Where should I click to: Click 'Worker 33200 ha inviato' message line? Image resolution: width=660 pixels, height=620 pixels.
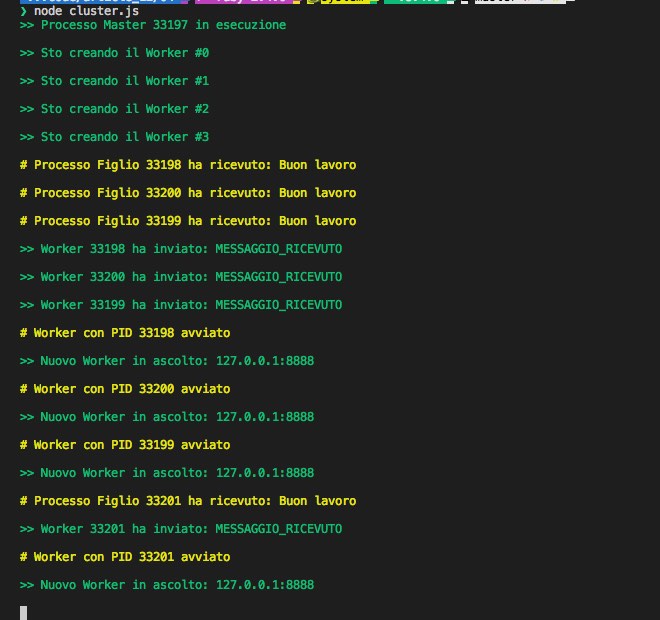[180, 277]
